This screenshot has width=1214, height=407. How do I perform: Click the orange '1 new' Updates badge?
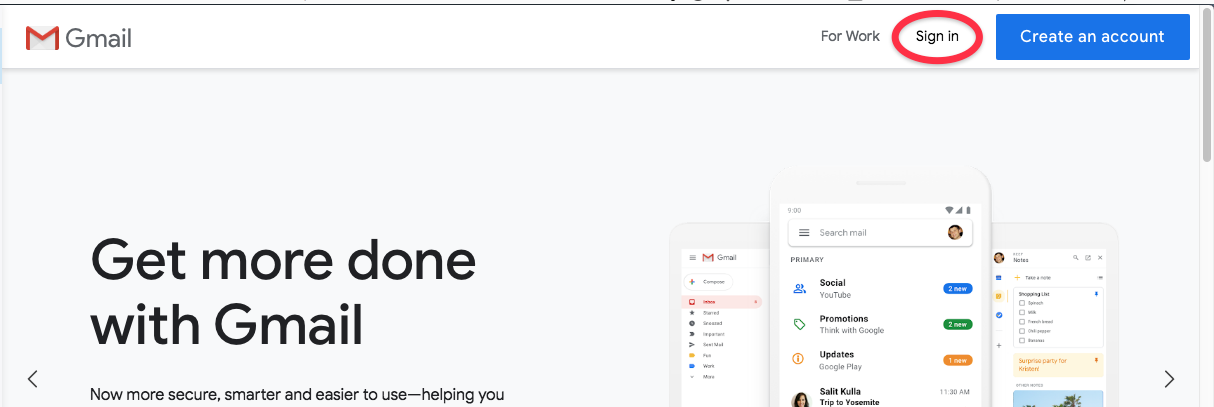click(x=957, y=360)
